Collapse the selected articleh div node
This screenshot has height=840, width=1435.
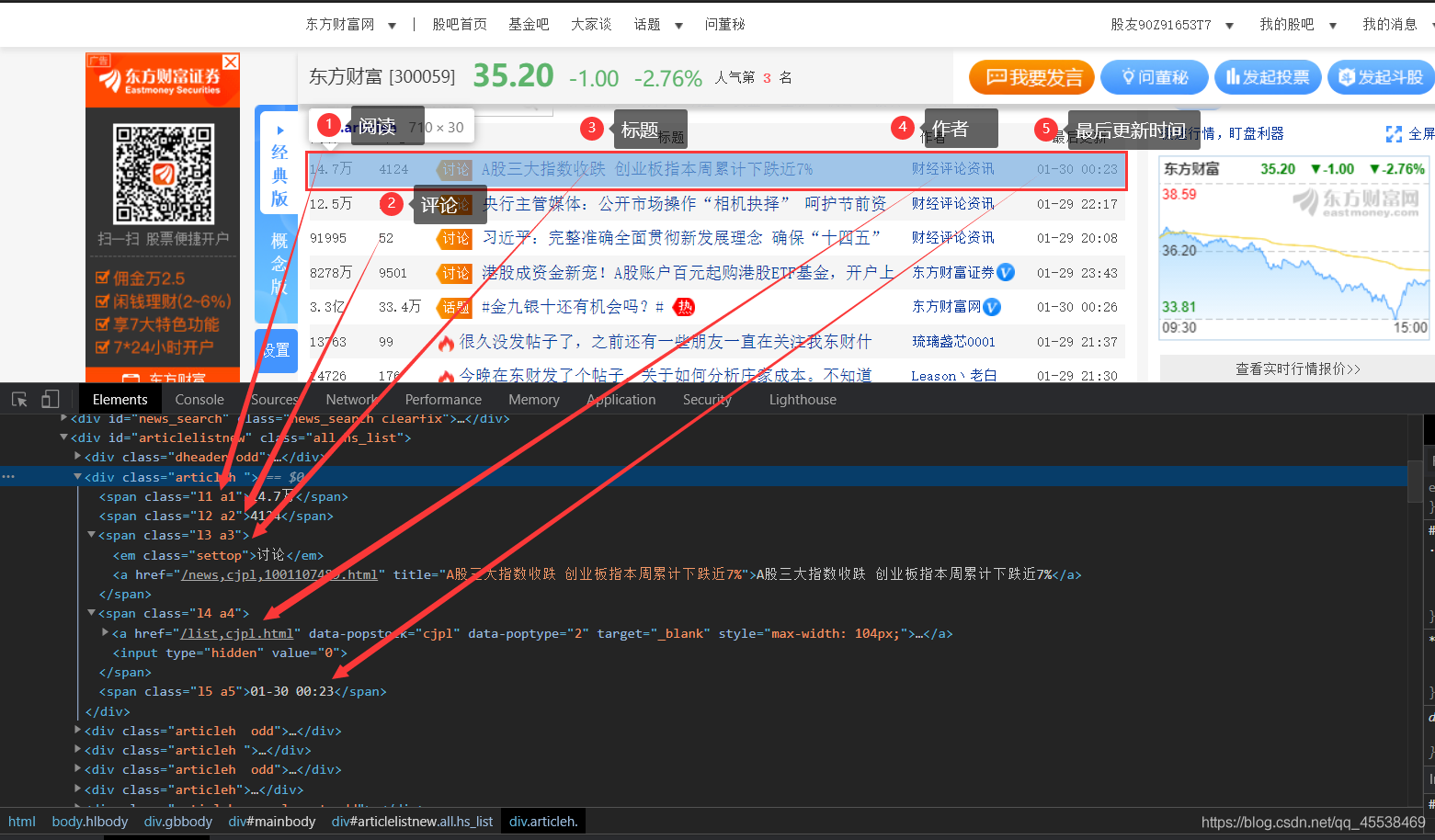pyautogui.click(x=77, y=477)
